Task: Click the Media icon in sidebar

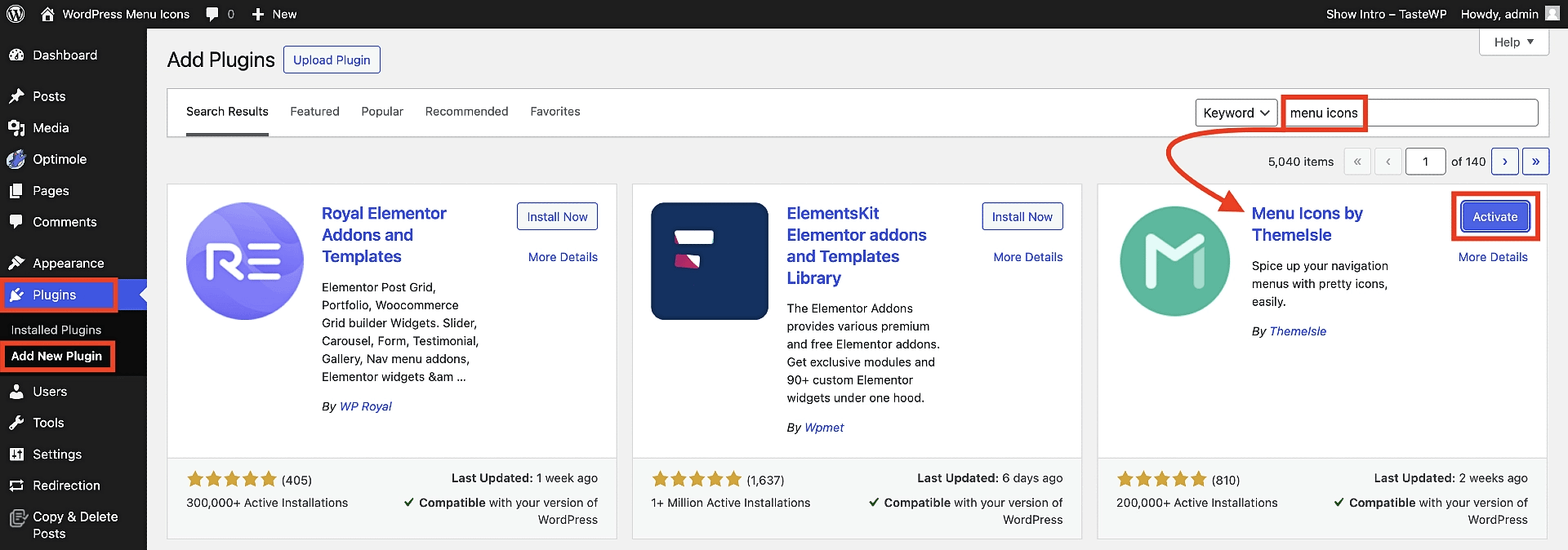Action: pos(16,128)
